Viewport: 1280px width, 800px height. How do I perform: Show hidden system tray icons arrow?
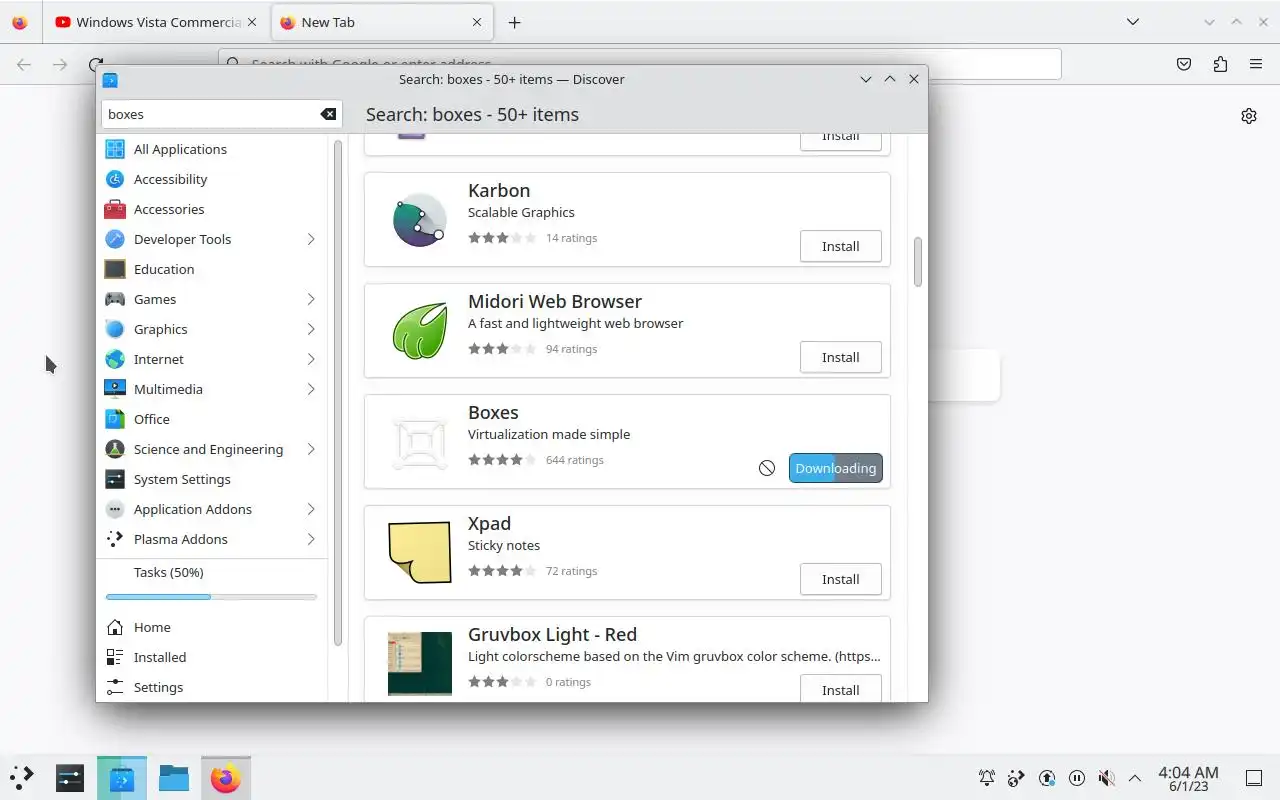[1135, 778]
